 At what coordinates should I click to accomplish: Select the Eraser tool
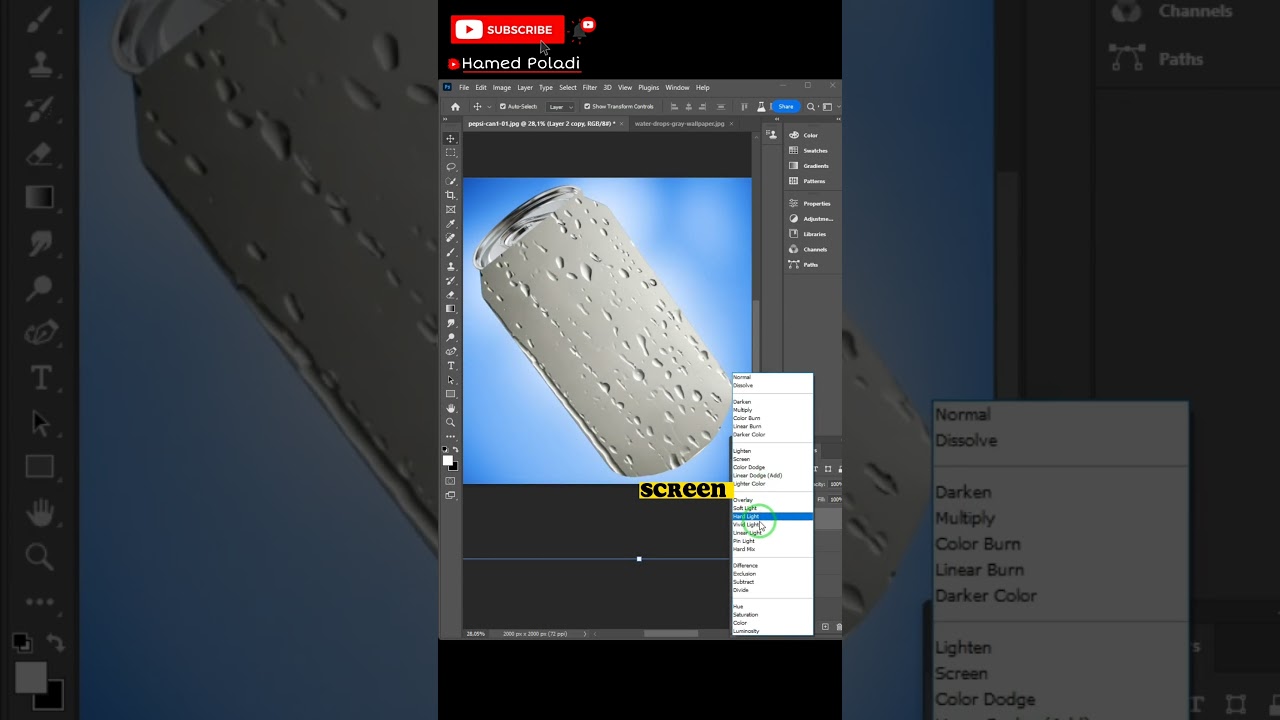coord(451,294)
